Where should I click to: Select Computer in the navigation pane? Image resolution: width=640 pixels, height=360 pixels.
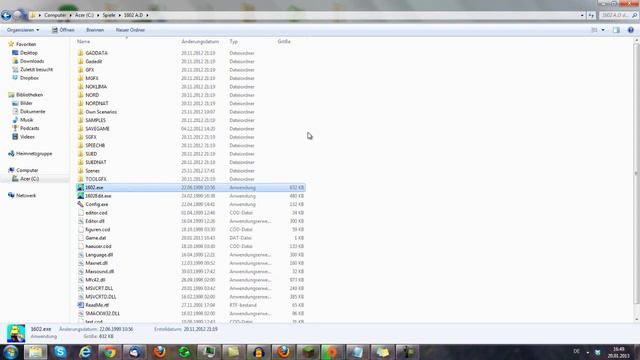(27, 170)
